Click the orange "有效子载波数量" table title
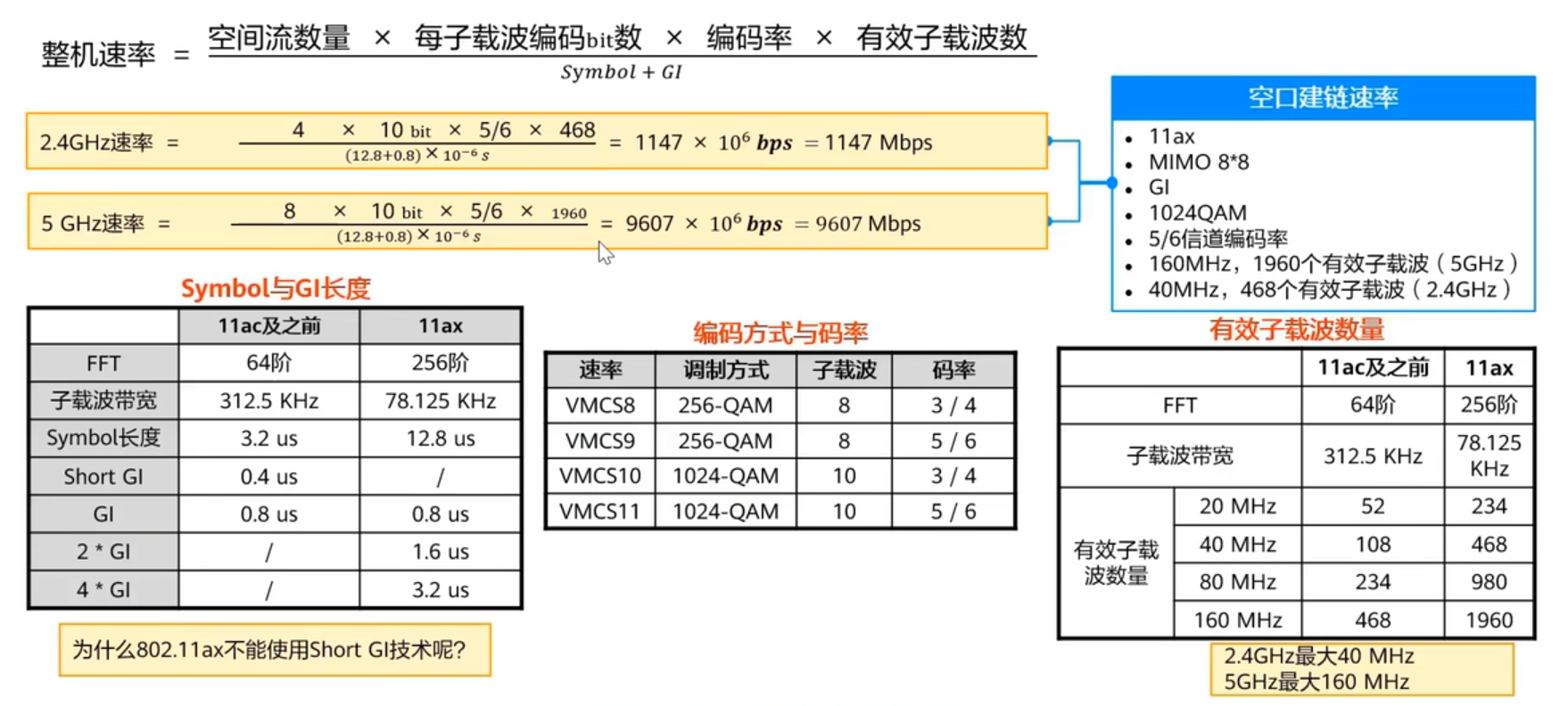 tap(1297, 330)
